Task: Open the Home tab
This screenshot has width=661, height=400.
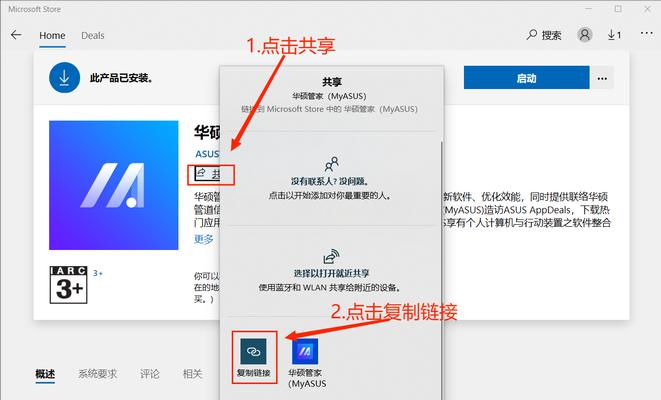Action: pyautogui.click(x=52, y=36)
